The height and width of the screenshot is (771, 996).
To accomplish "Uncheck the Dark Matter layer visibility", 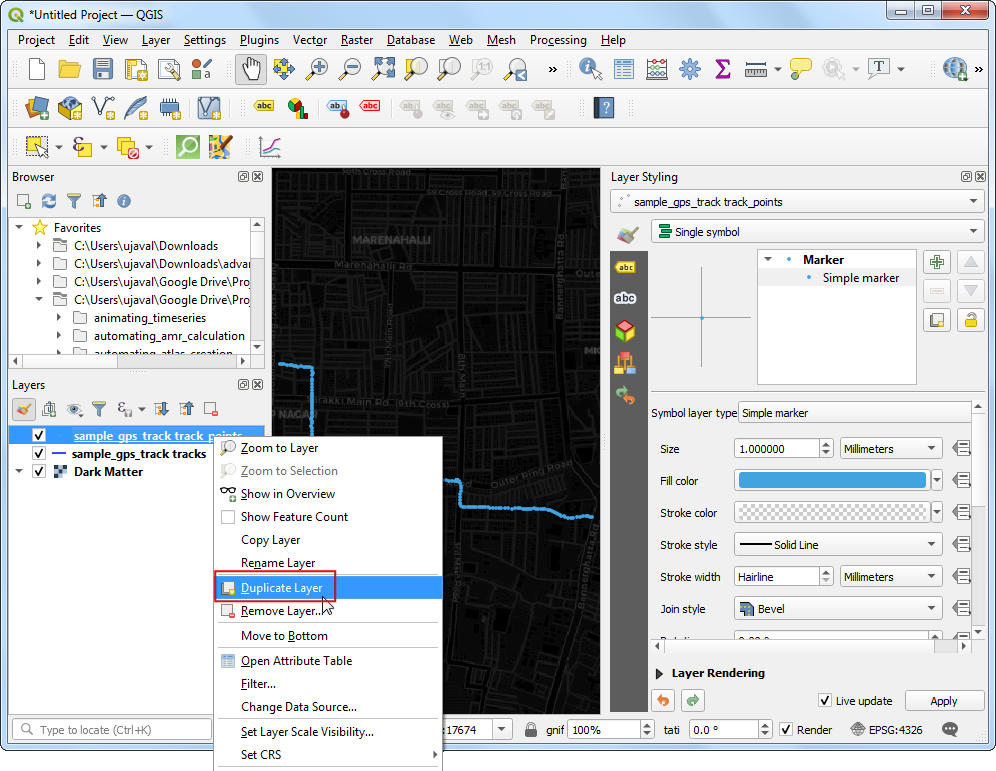I will point(39,472).
